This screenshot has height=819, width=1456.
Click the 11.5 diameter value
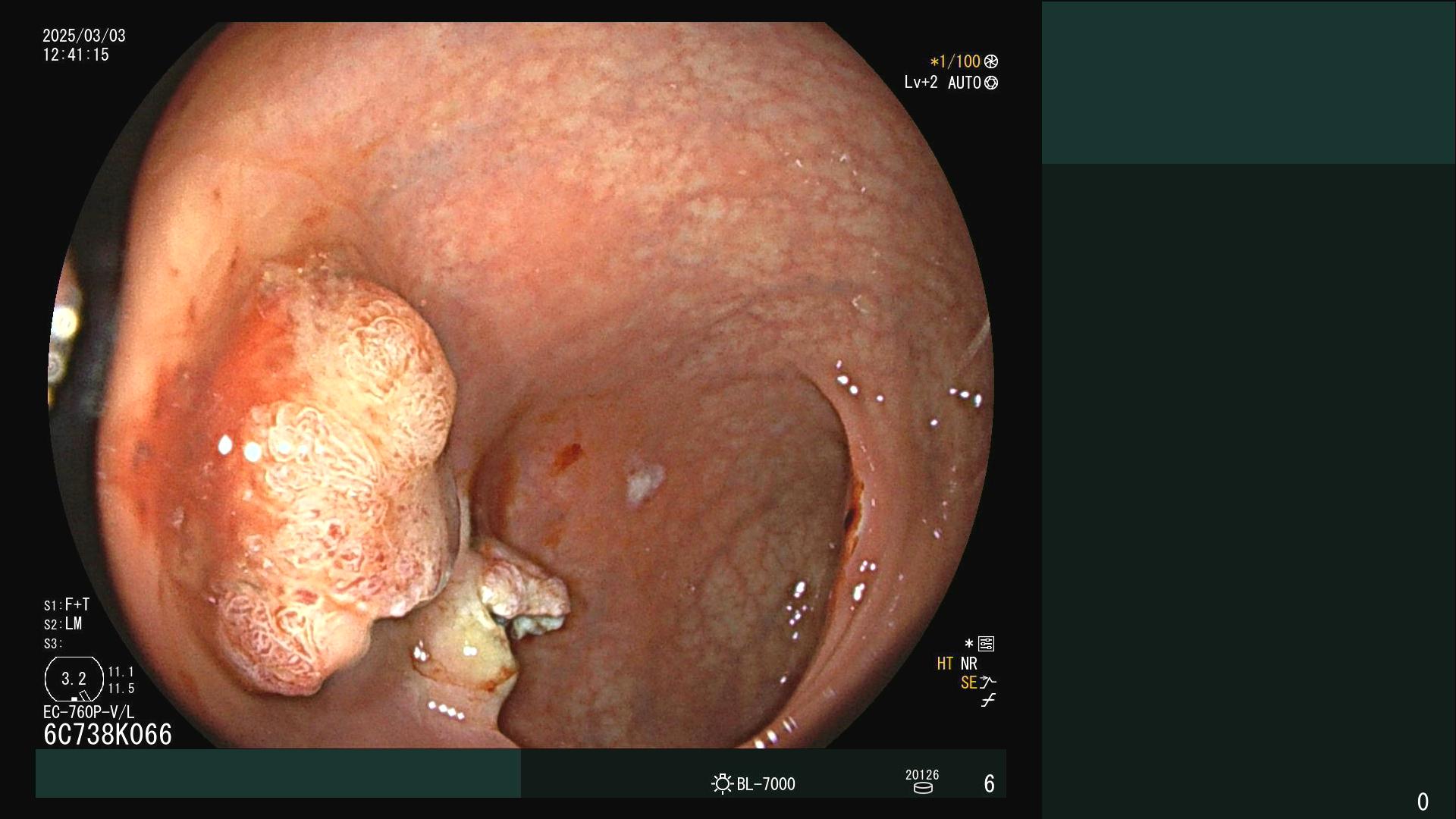point(121,689)
